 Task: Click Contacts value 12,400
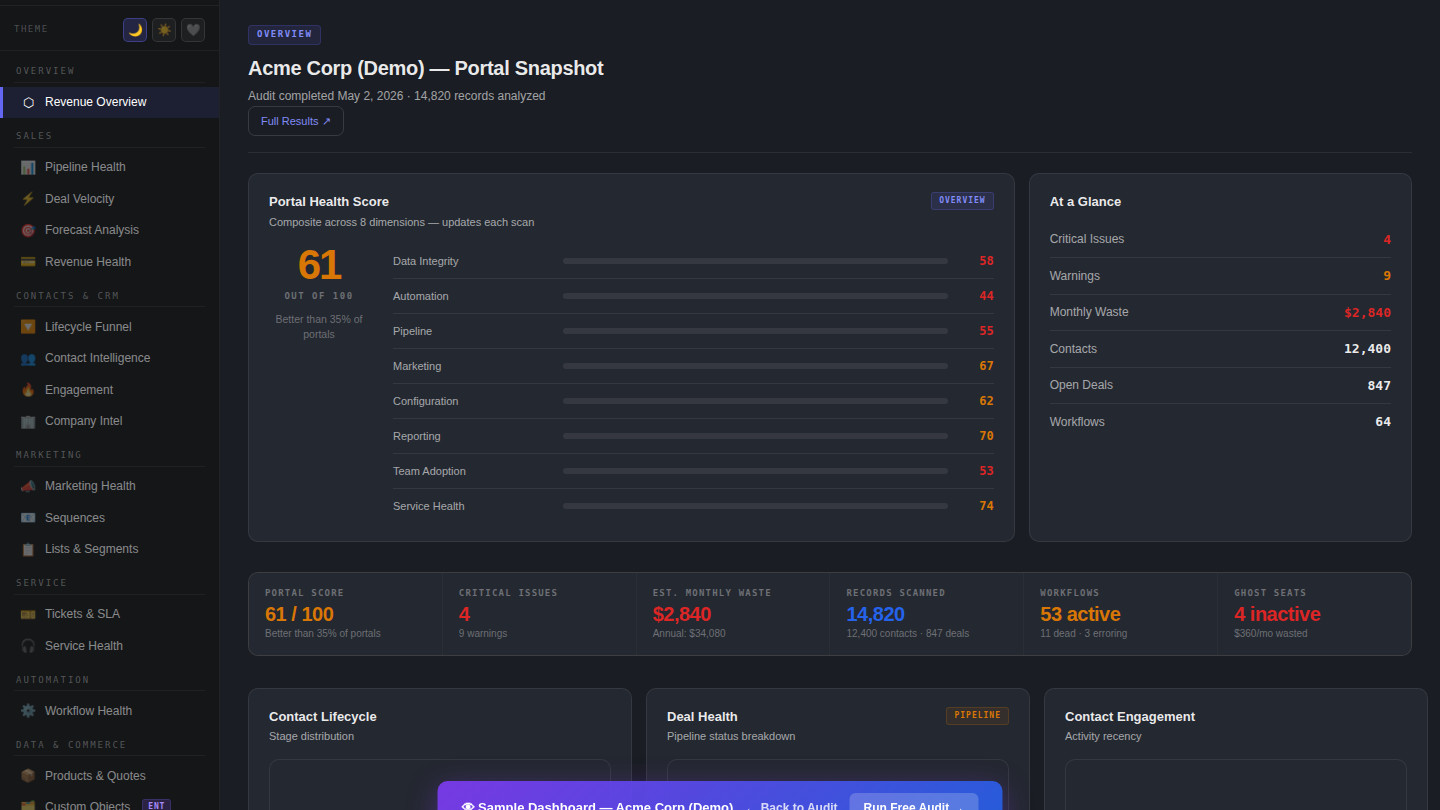coord(1367,349)
